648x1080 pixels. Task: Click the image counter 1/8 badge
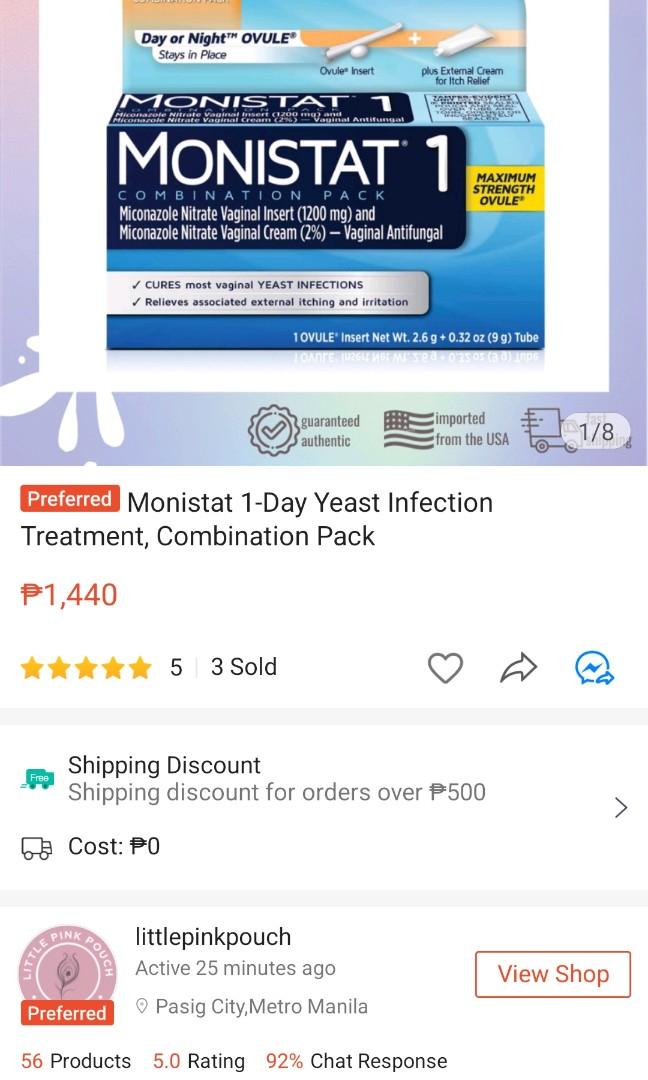(596, 432)
